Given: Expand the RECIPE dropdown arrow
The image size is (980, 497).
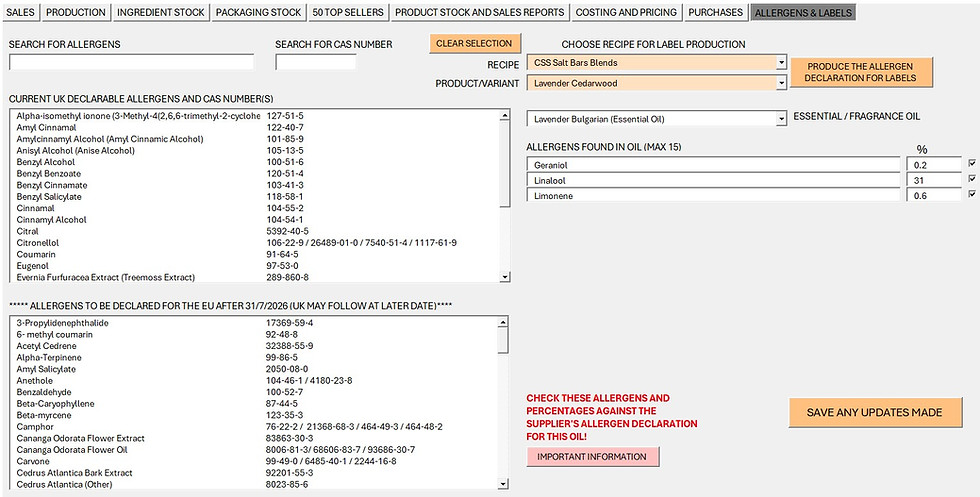Looking at the screenshot, I should [x=781, y=63].
